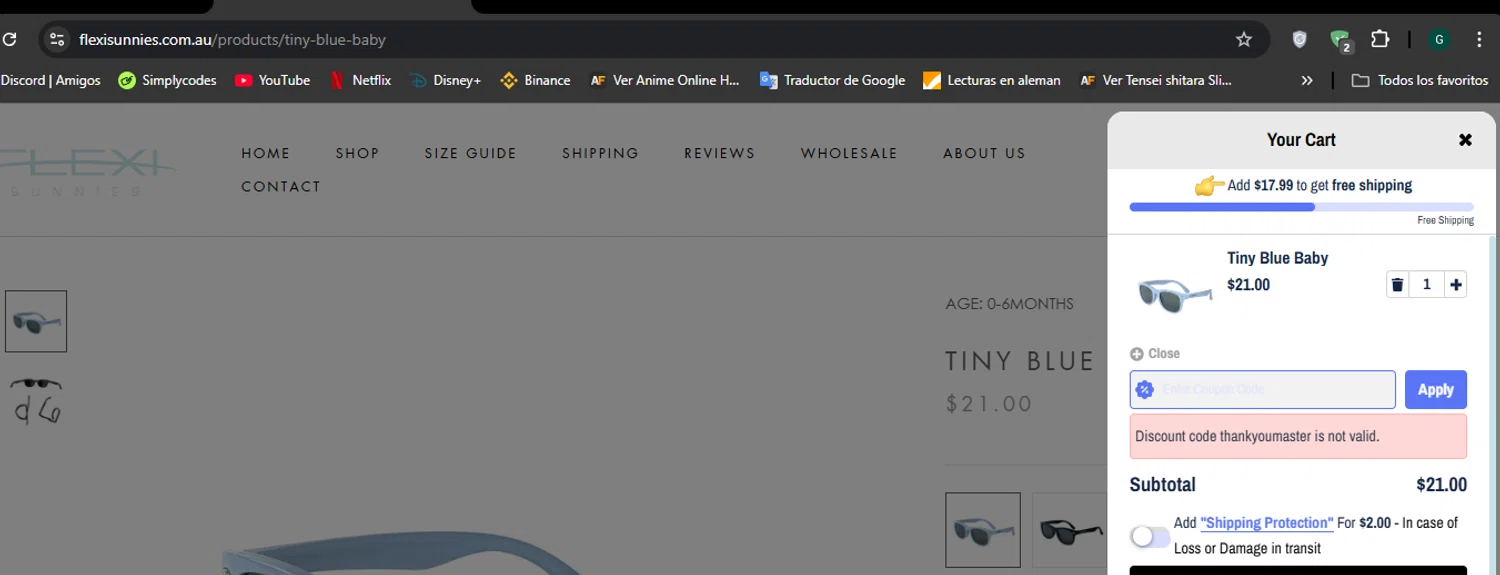Go to the HOME menu item
This screenshot has width=1500, height=575.
(x=266, y=153)
